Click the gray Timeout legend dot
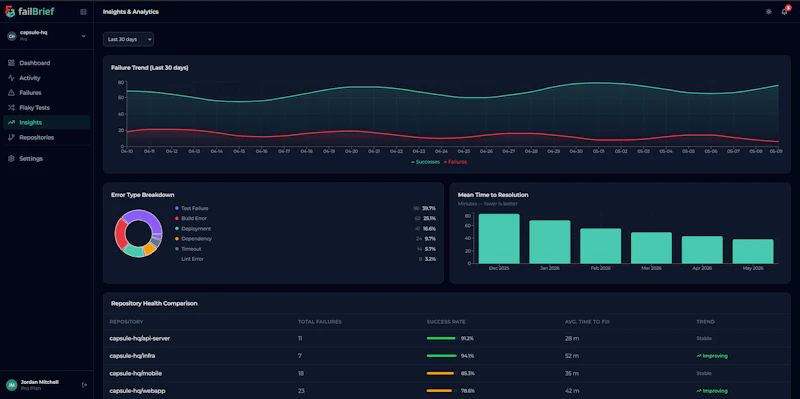 click(x=177, y=249)
